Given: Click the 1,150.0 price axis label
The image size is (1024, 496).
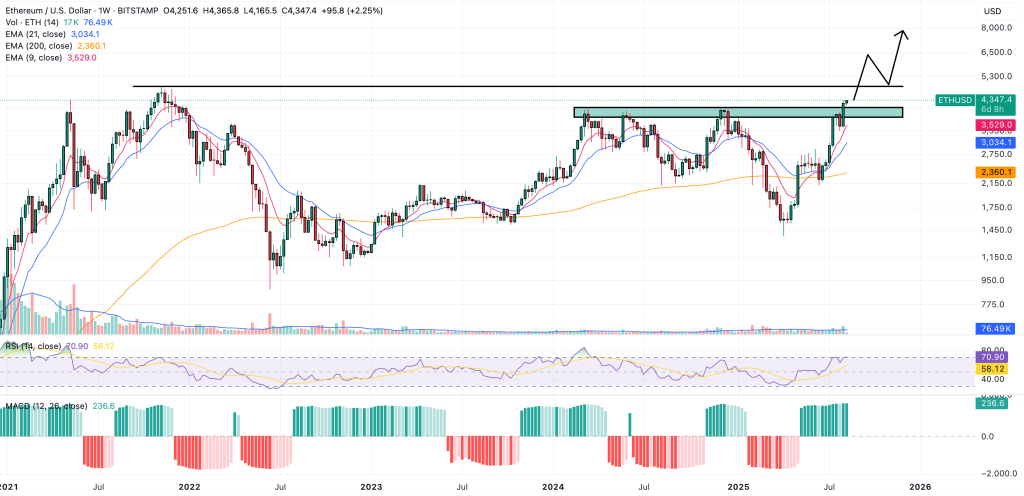Looking at the screenshot, I should point(999,258).
